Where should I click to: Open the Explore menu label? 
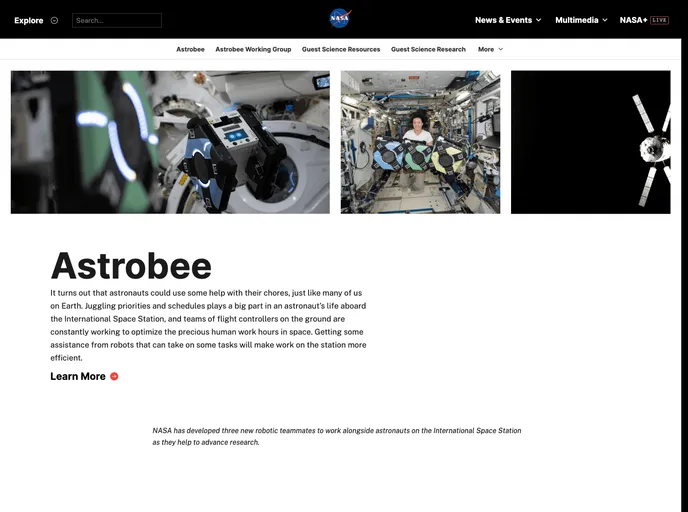tap(28, 20)
